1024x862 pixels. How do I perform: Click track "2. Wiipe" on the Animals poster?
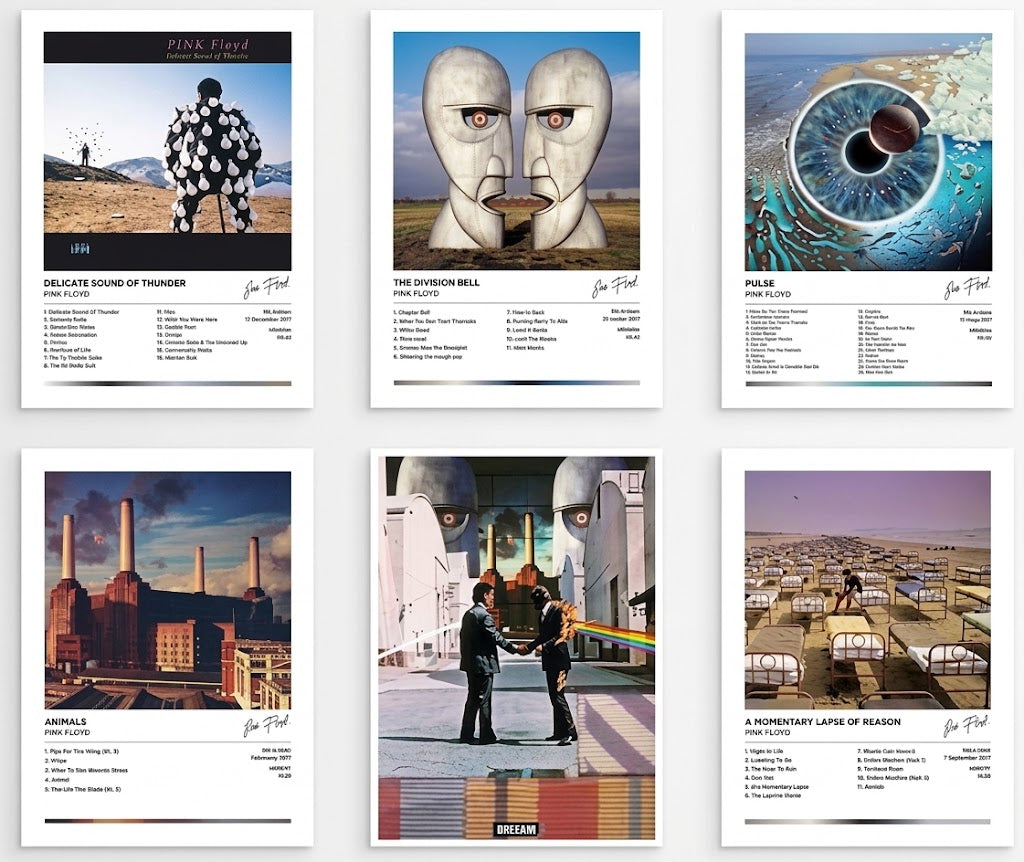pos(56,761)
